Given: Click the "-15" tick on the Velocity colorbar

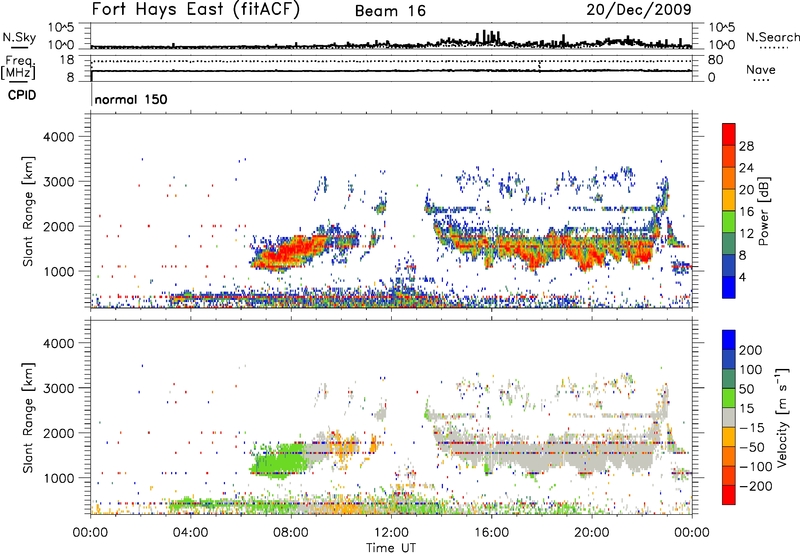Looking at the screenshot, I should pos(752,428).
